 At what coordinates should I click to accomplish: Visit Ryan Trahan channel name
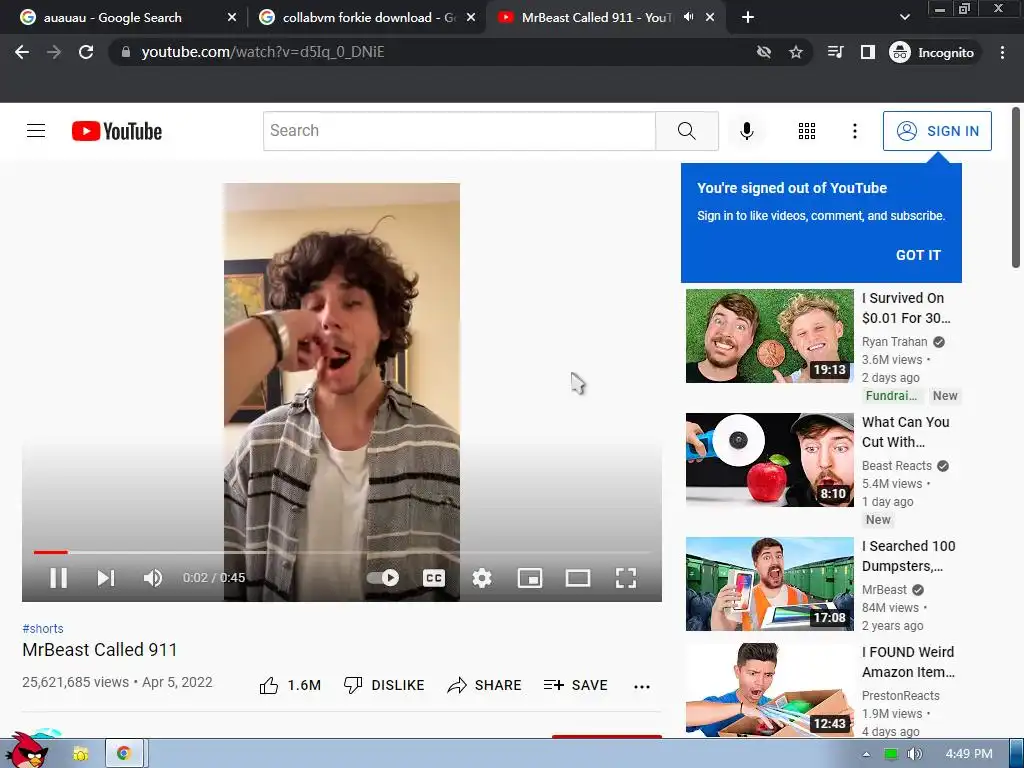tap(894, 342)
